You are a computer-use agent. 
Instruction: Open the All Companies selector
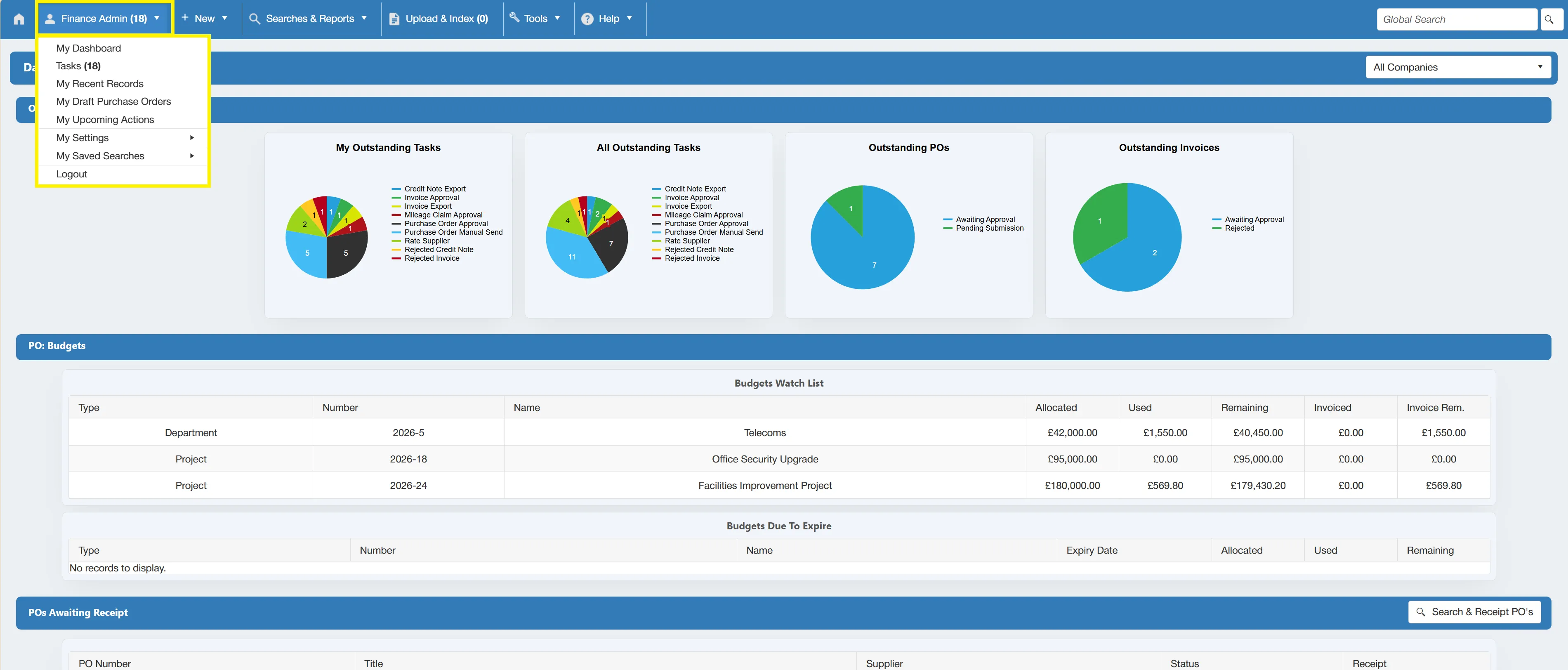click(x=1458, y=67)
